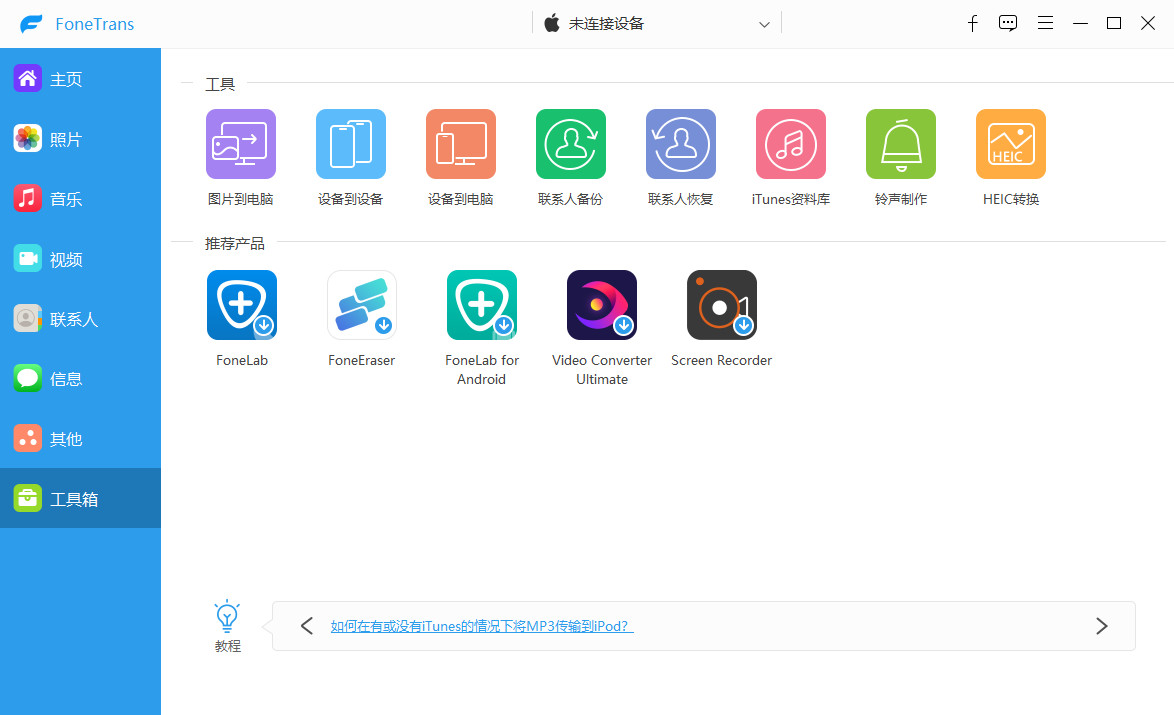
Task: Download FoneLab for Android
Action: pos(481,305)
